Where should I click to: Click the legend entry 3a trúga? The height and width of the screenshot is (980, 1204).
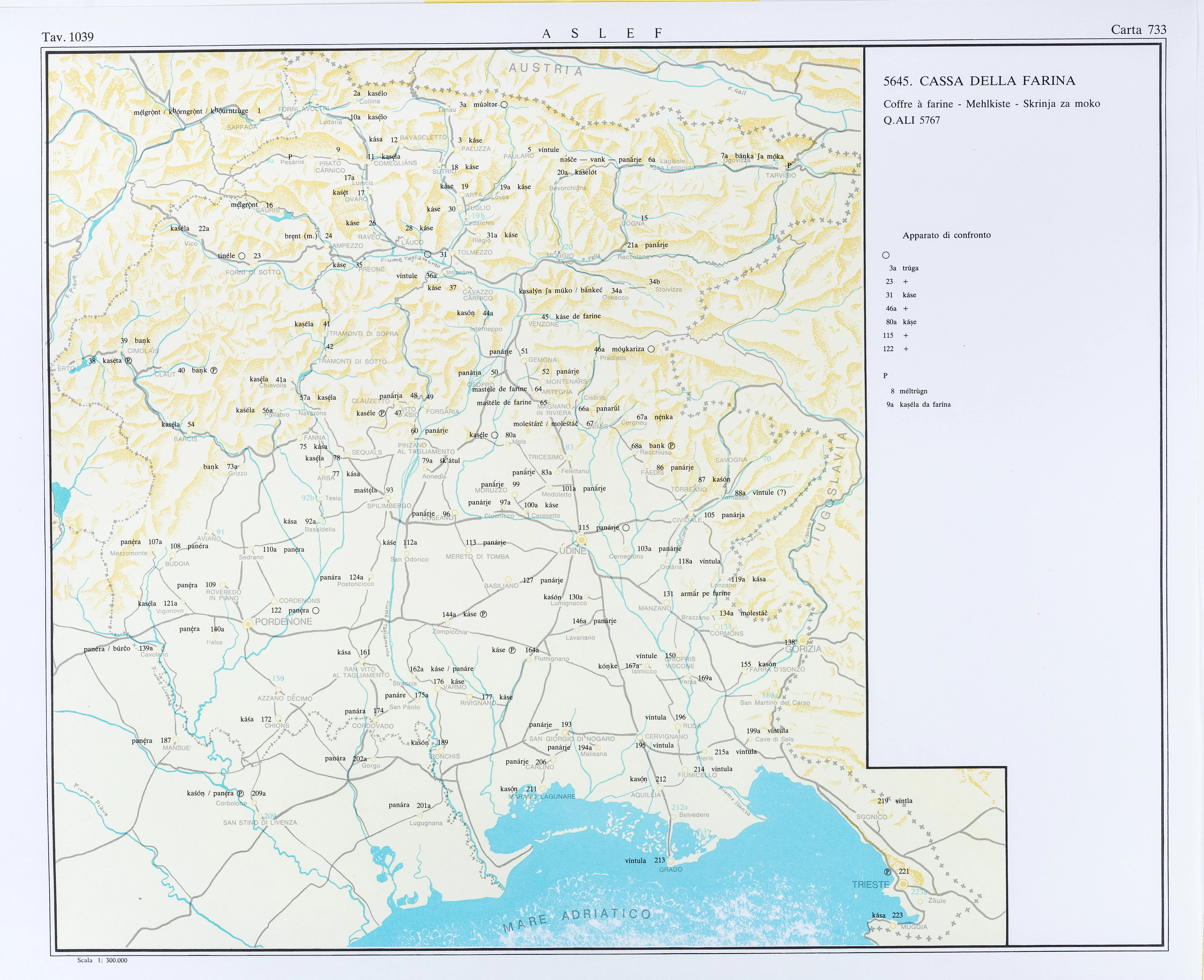pyautogui.click(x=904, y=268)
